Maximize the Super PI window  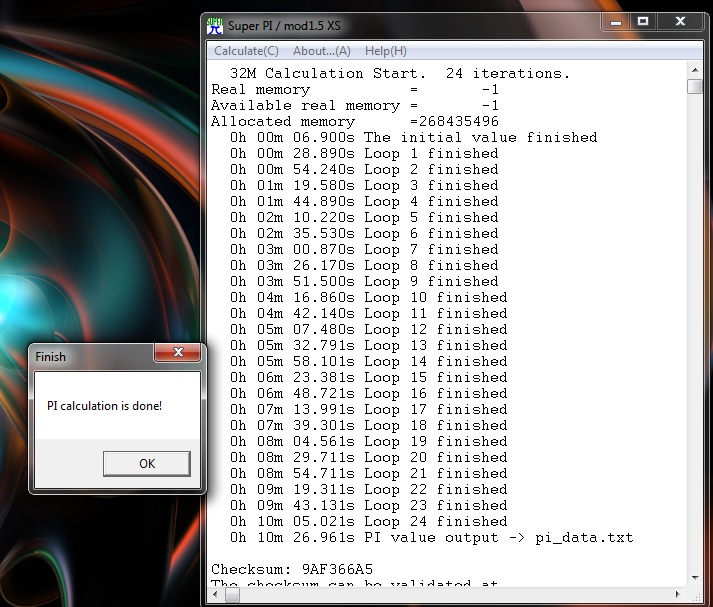643,22
